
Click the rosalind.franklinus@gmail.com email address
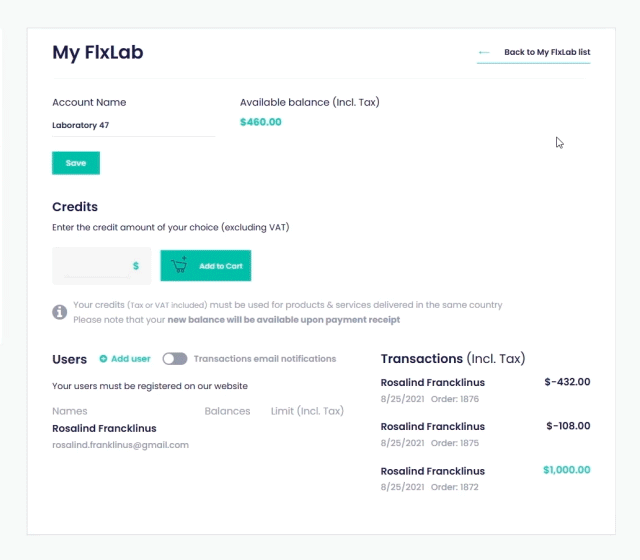click(x=120, y=445)
